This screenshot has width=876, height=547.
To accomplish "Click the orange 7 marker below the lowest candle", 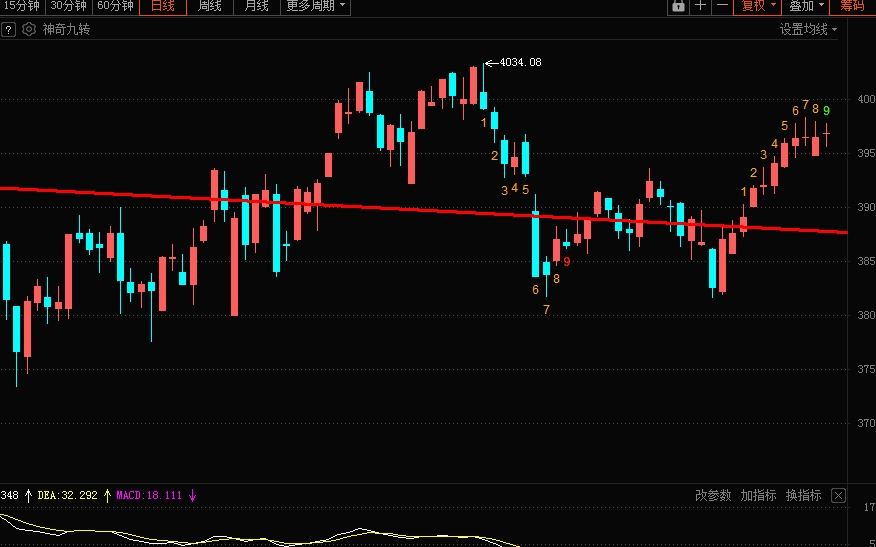I will pyautogui.click(x=546, y=309).
